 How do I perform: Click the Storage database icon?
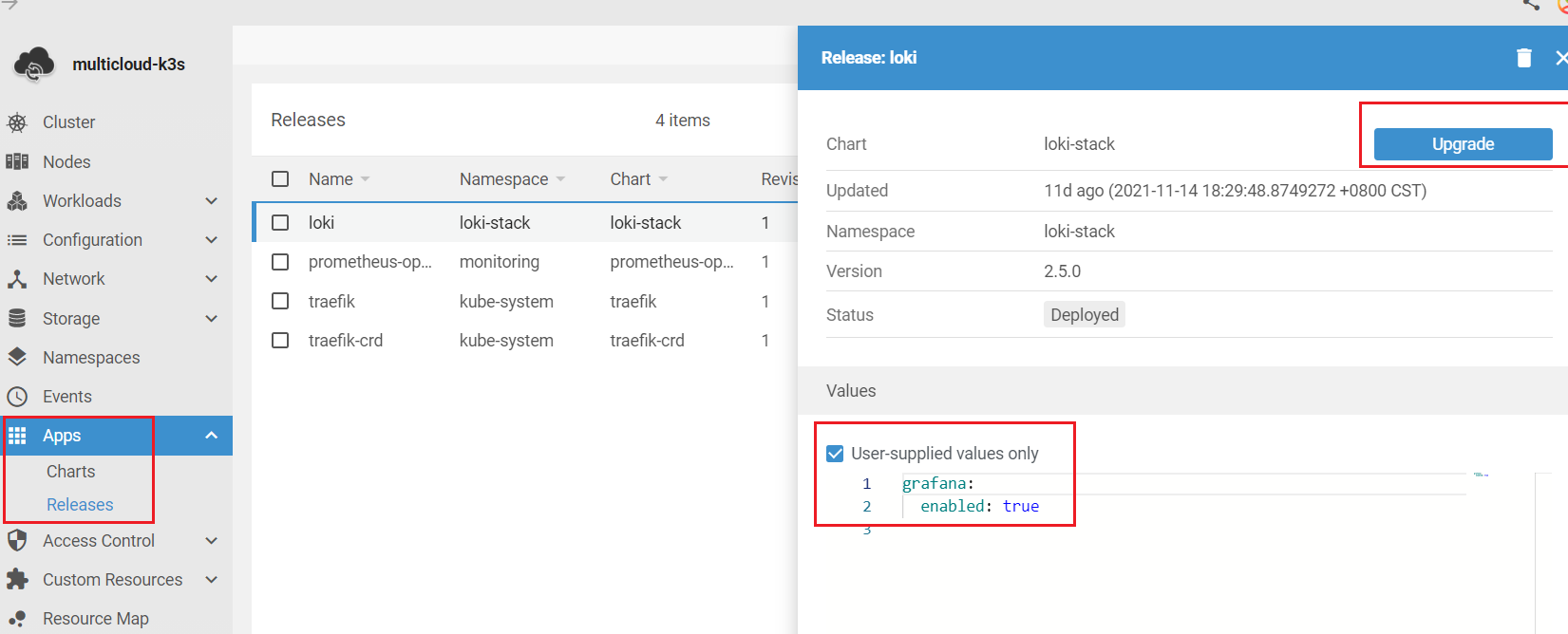pyautogui.click(x=17, y=319)
